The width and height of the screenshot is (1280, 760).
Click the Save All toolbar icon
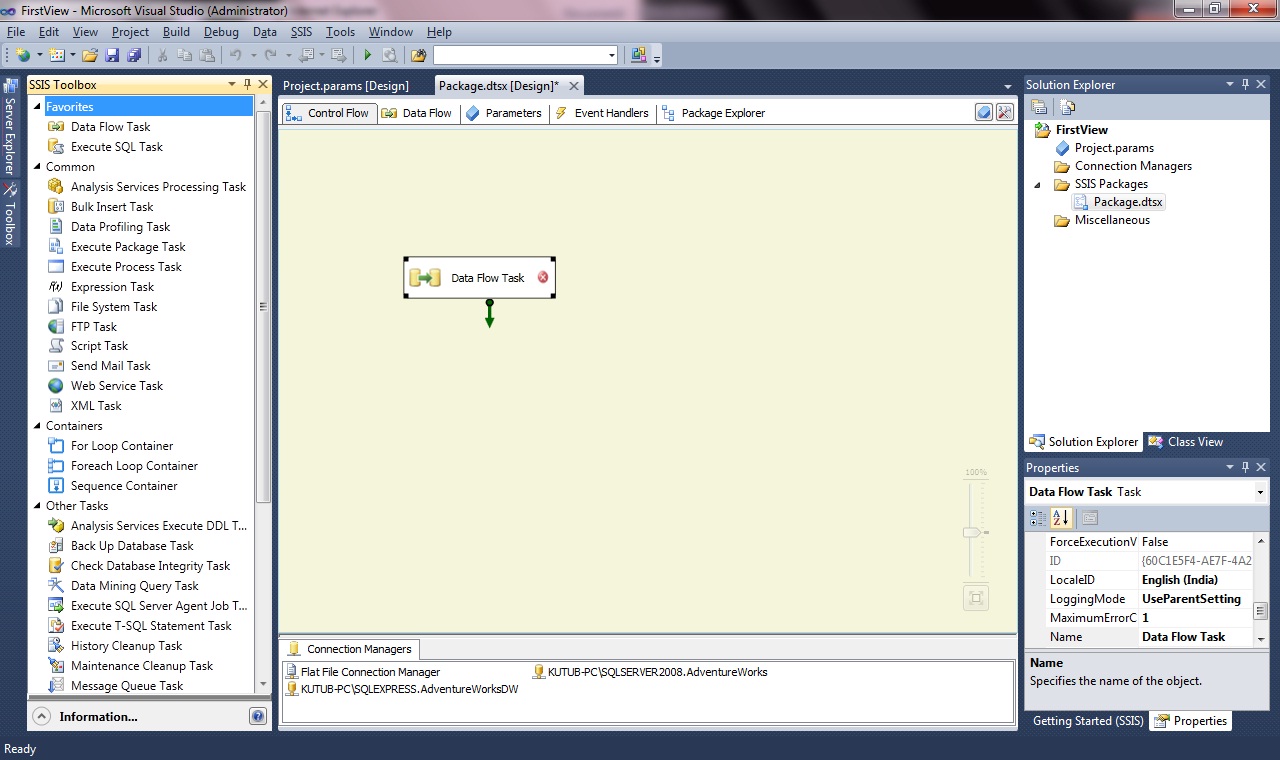(x=134, y=55)
